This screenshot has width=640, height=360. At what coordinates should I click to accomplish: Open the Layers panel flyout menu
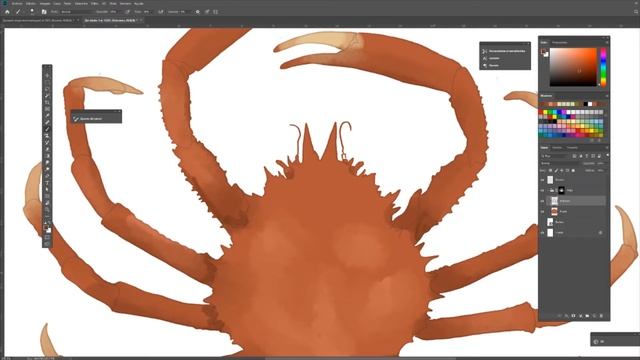tap(607, 147)
